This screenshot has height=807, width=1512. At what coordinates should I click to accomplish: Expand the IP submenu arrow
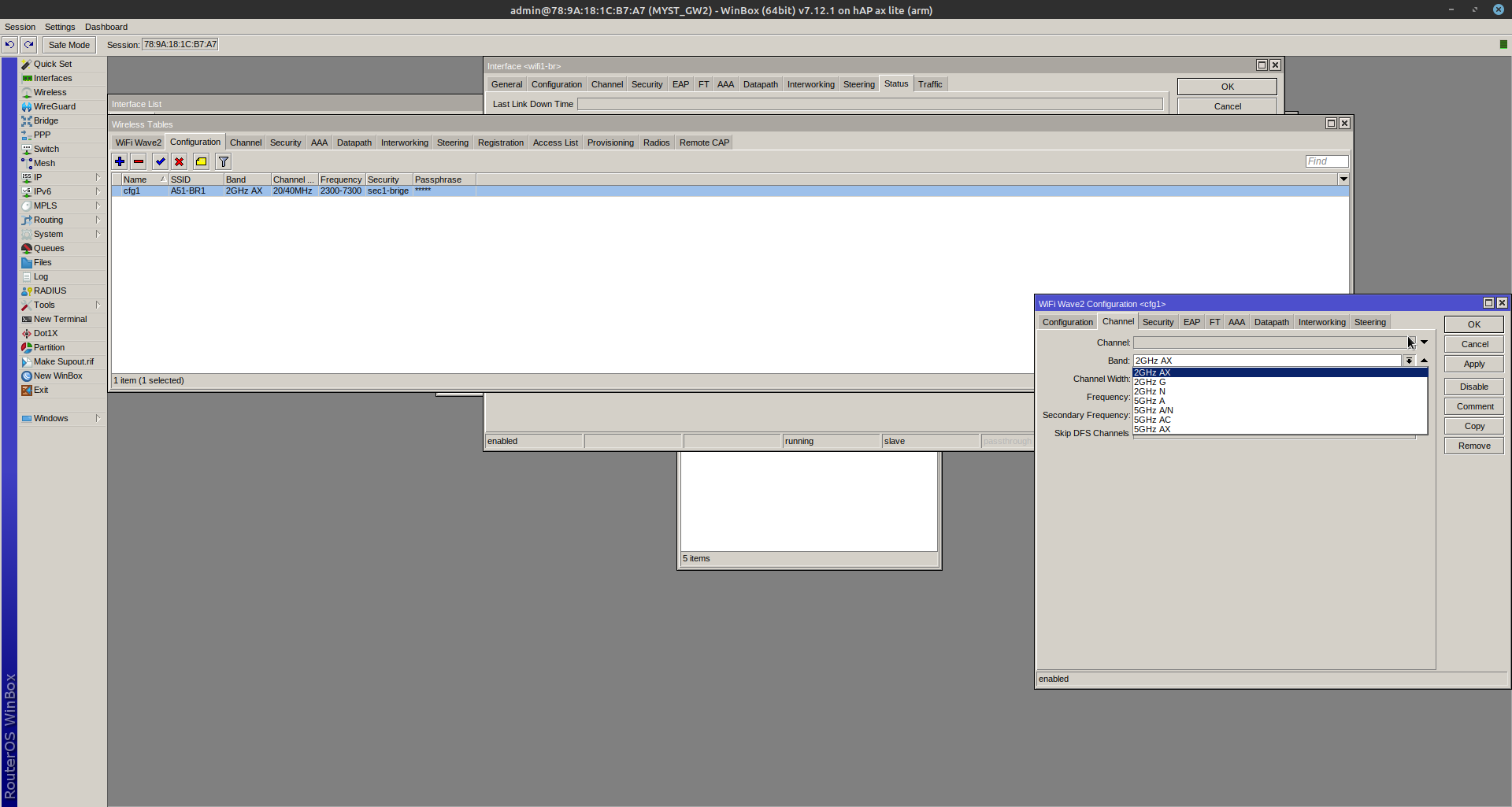click(98, 177)
